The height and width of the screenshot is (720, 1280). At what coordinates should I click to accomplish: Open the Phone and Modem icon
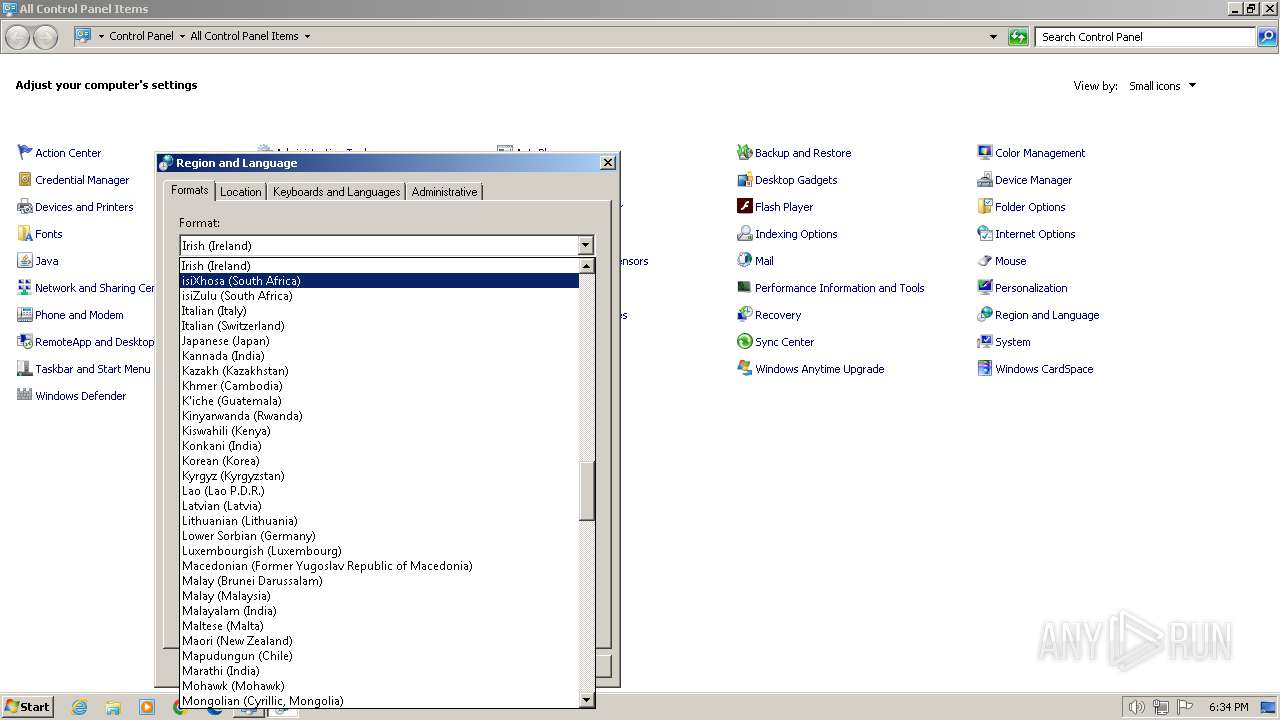(25, 314)
